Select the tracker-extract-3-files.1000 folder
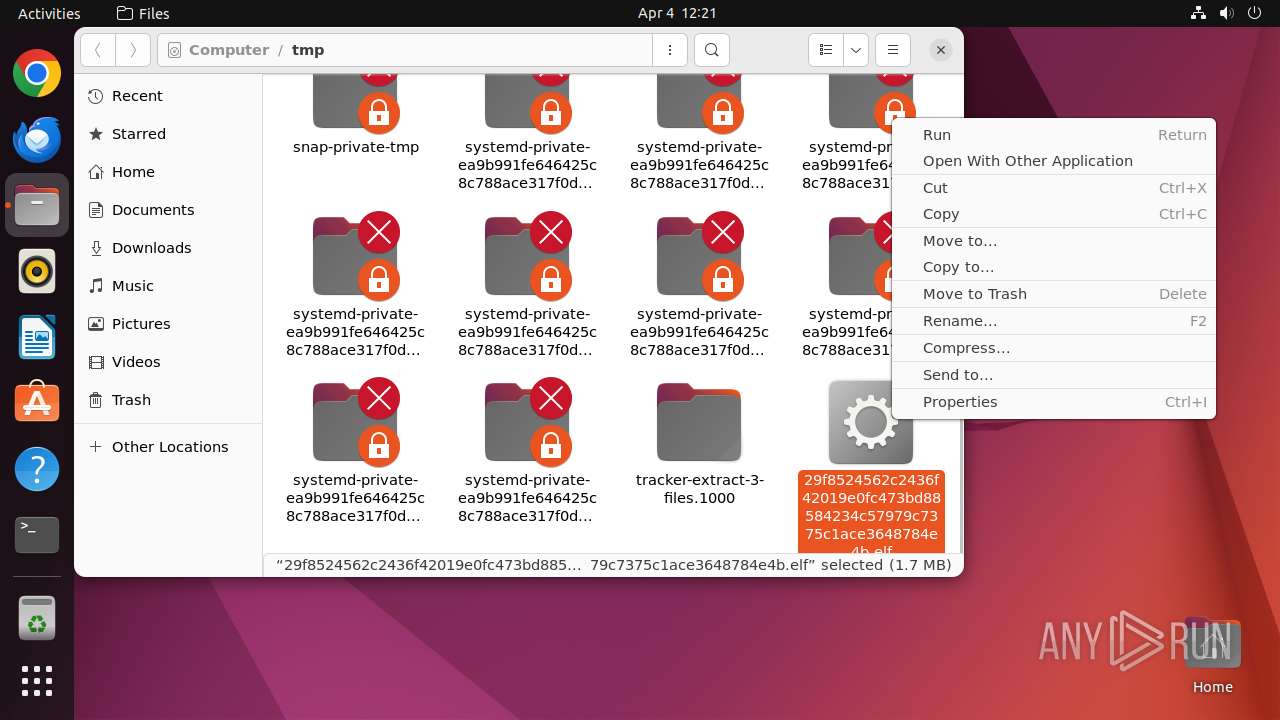Image resolution: width=1280 pixels, height=720 pixels. click(699, 445)
